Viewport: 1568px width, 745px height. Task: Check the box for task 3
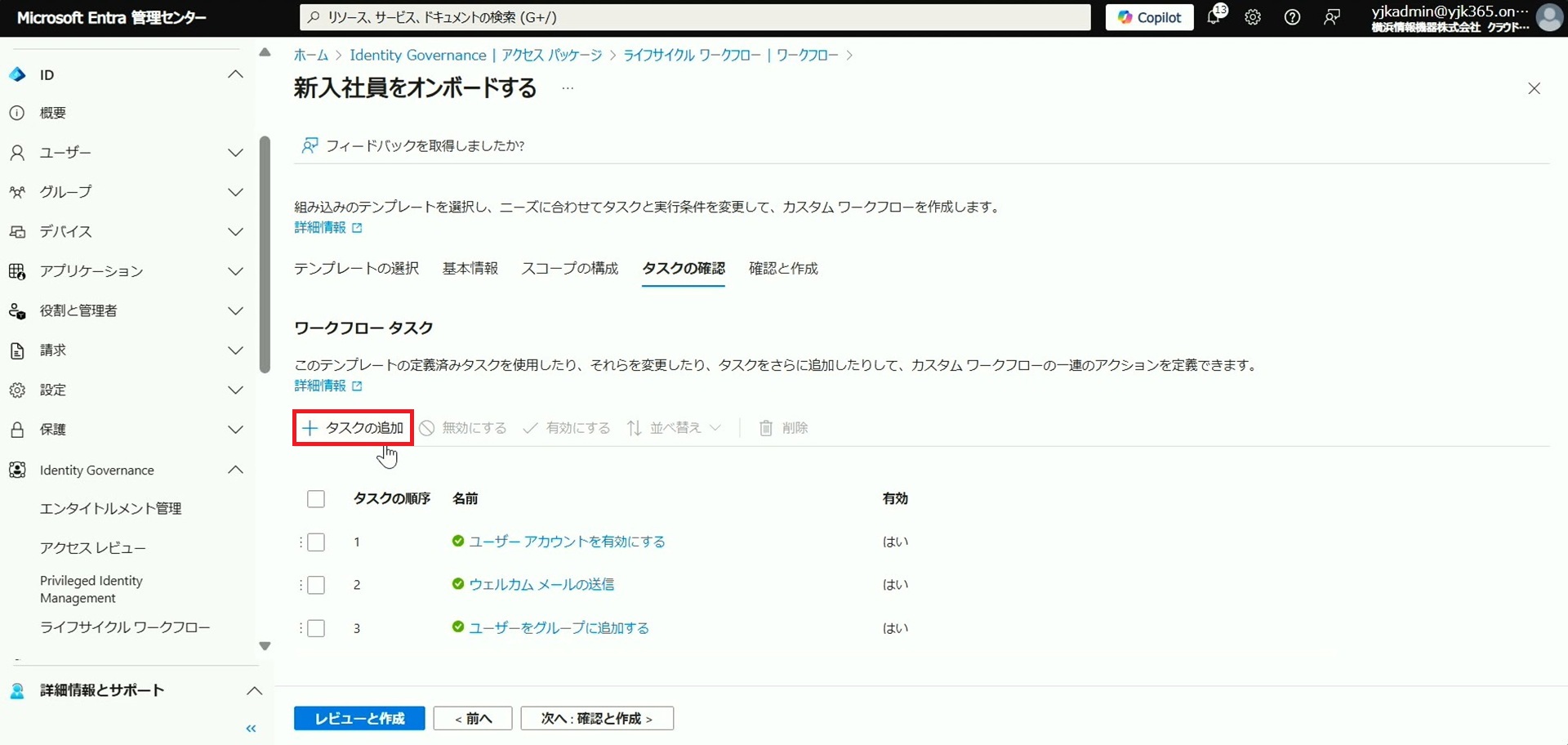click(316, 628)
